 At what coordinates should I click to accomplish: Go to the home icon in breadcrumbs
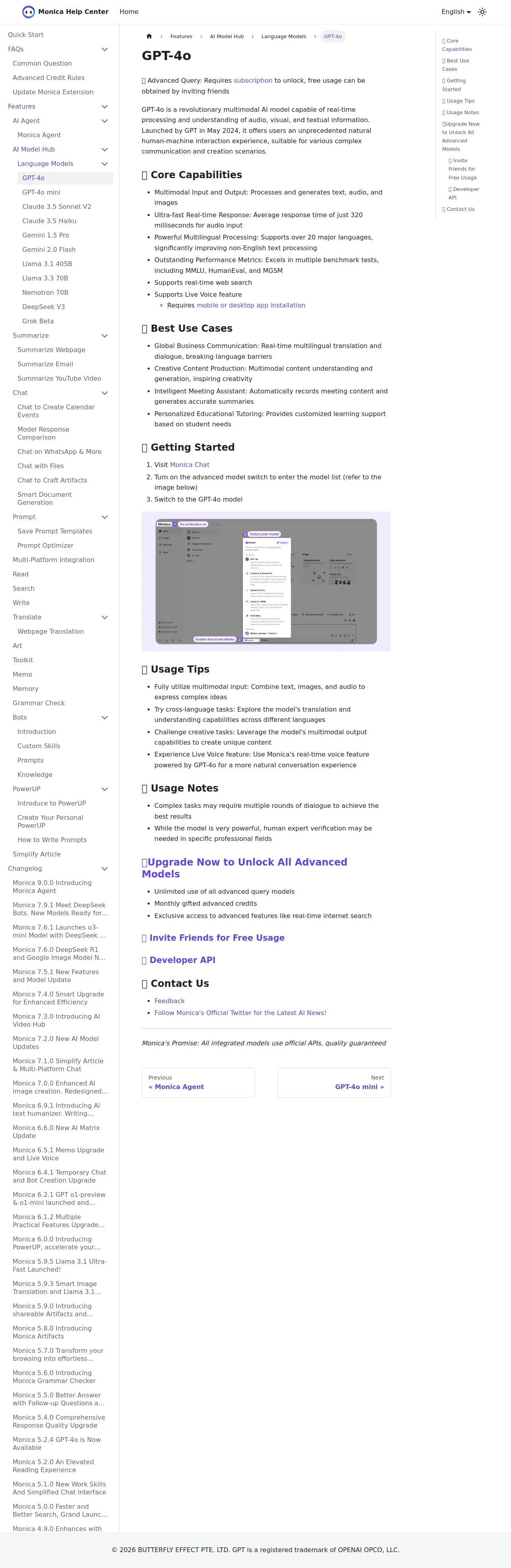[x=149, y=37]
